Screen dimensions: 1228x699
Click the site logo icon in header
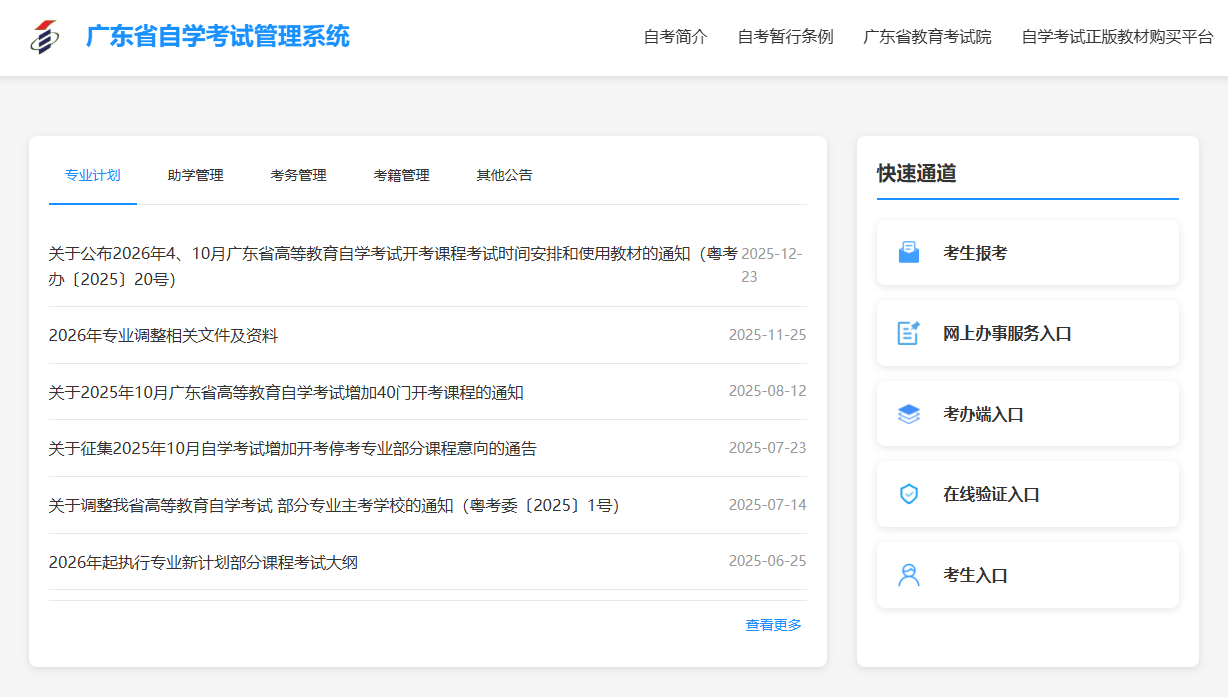tap(44, 37)
